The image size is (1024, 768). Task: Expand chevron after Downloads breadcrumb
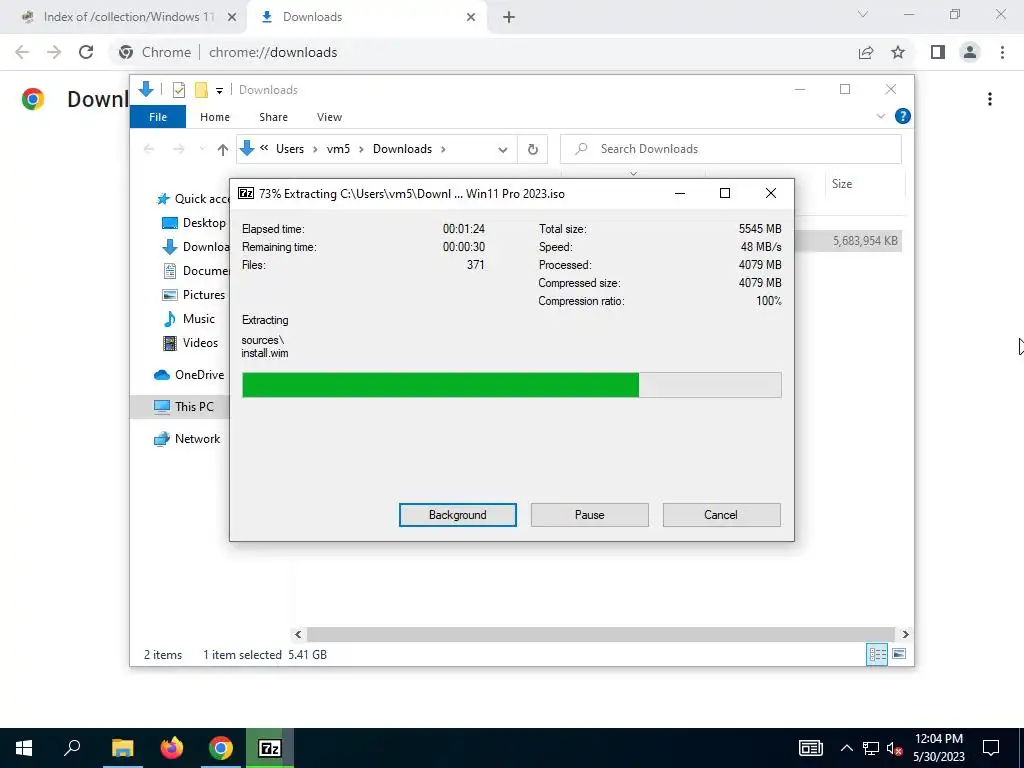(443, 149)
